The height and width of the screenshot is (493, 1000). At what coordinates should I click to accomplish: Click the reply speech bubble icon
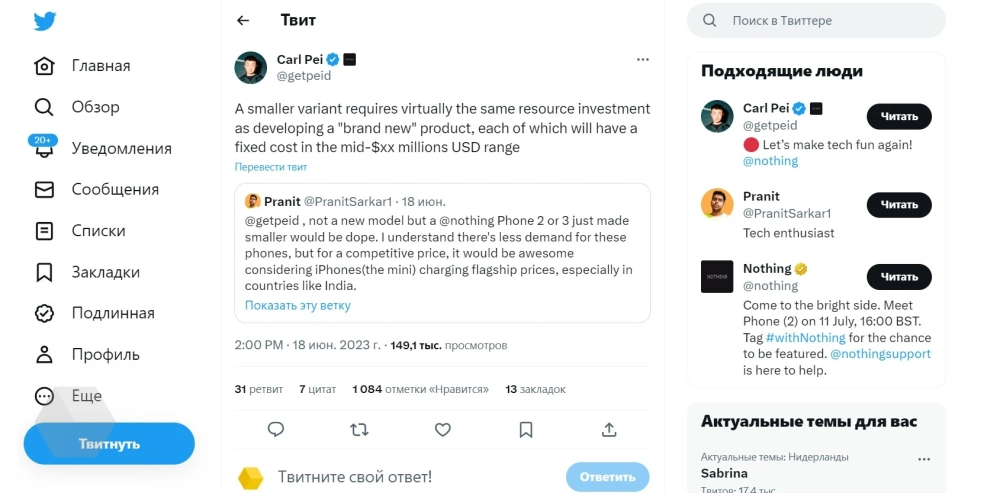coord(276,429)
